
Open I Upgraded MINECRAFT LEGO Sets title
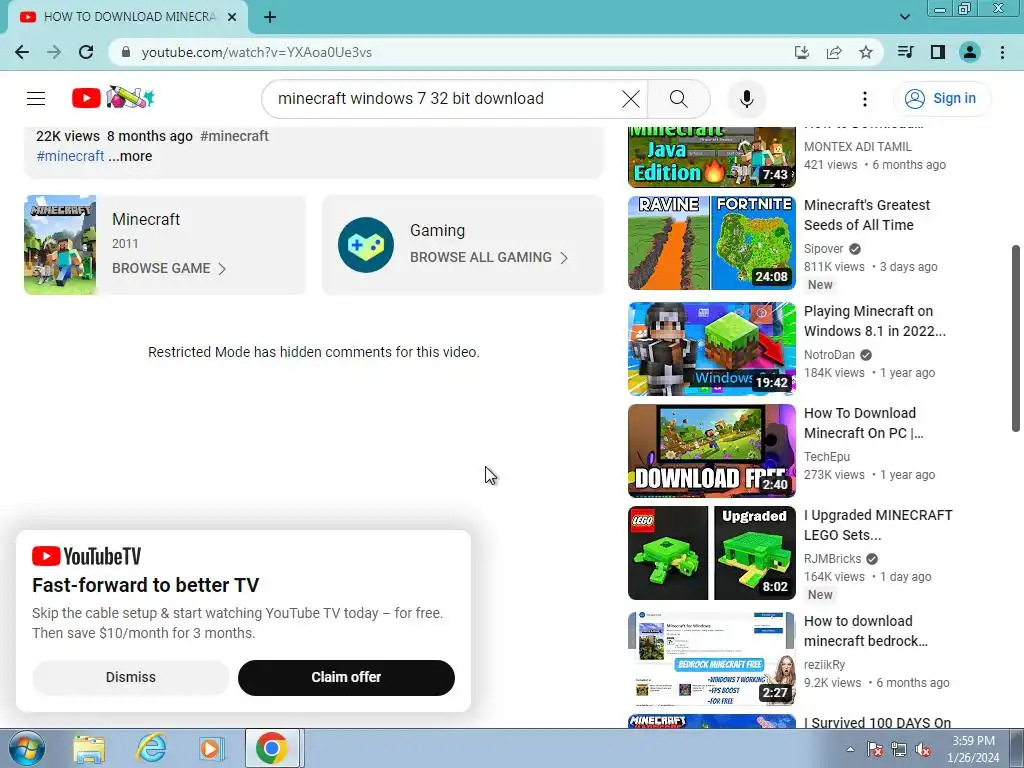(x=878, y=525)
